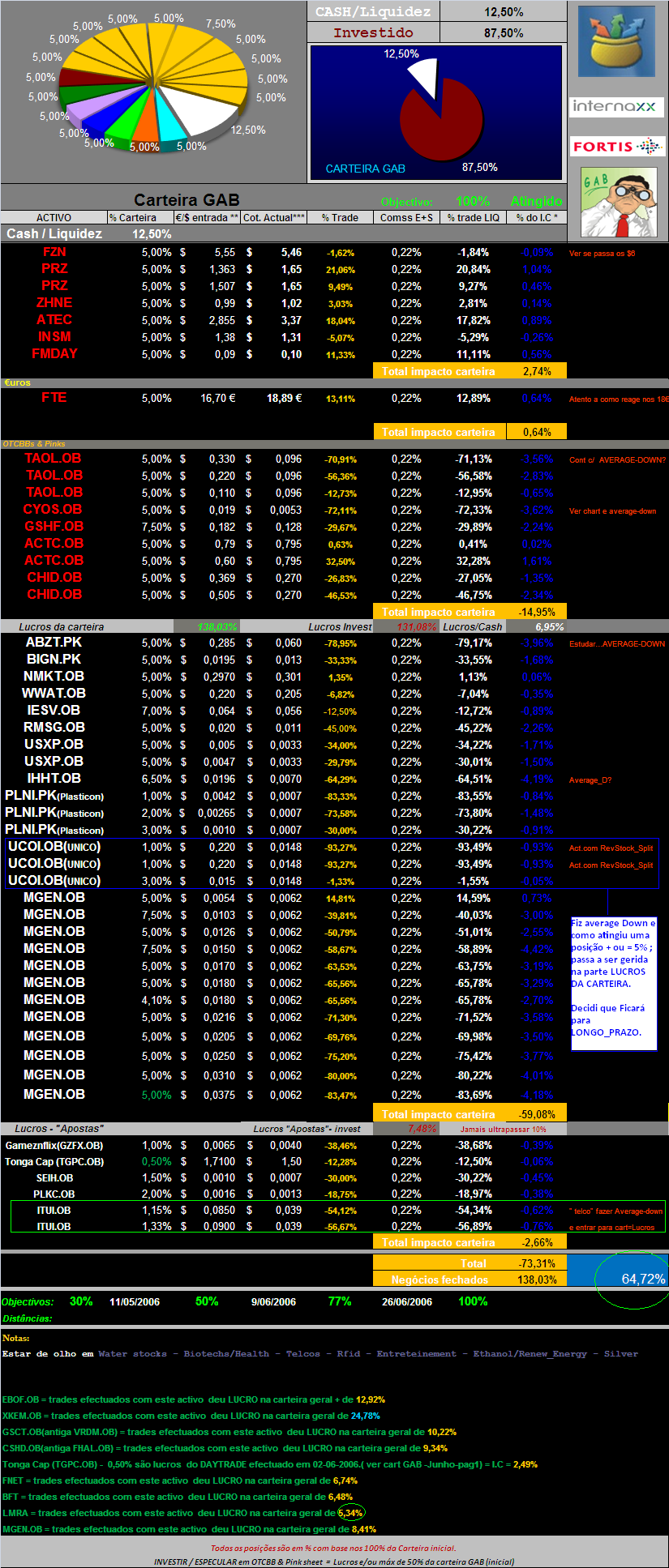Click the Cont c/ AVERAGE-DOWN? note
The width and height of the screenshot is (669, 1568).
tap(617, 460)
